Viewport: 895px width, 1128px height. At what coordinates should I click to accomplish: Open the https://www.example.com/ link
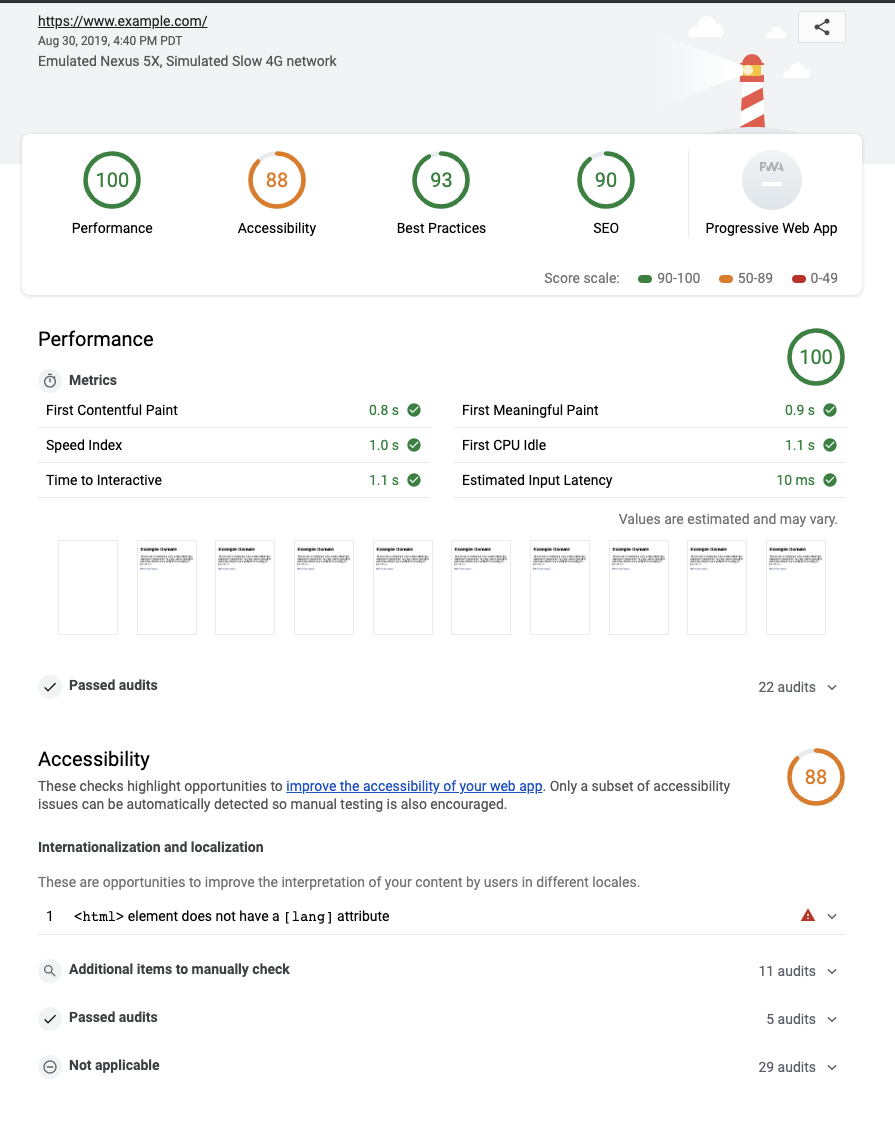pos(123,21)
